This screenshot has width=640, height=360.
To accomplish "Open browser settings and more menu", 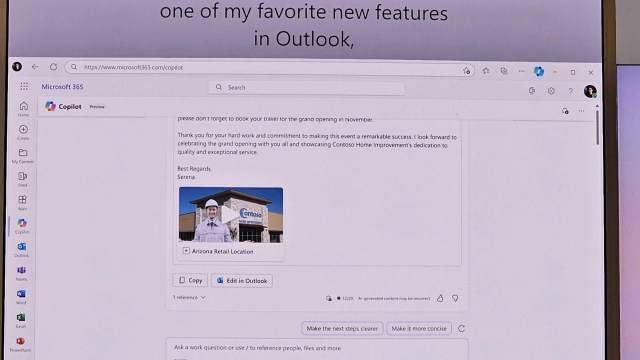I will pyautogui.click(x=522, y=71).
